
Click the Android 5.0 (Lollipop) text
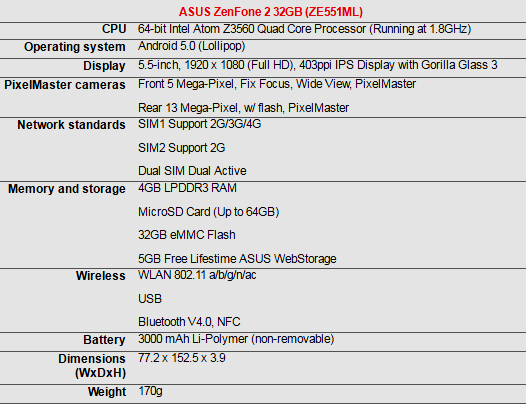192,46
